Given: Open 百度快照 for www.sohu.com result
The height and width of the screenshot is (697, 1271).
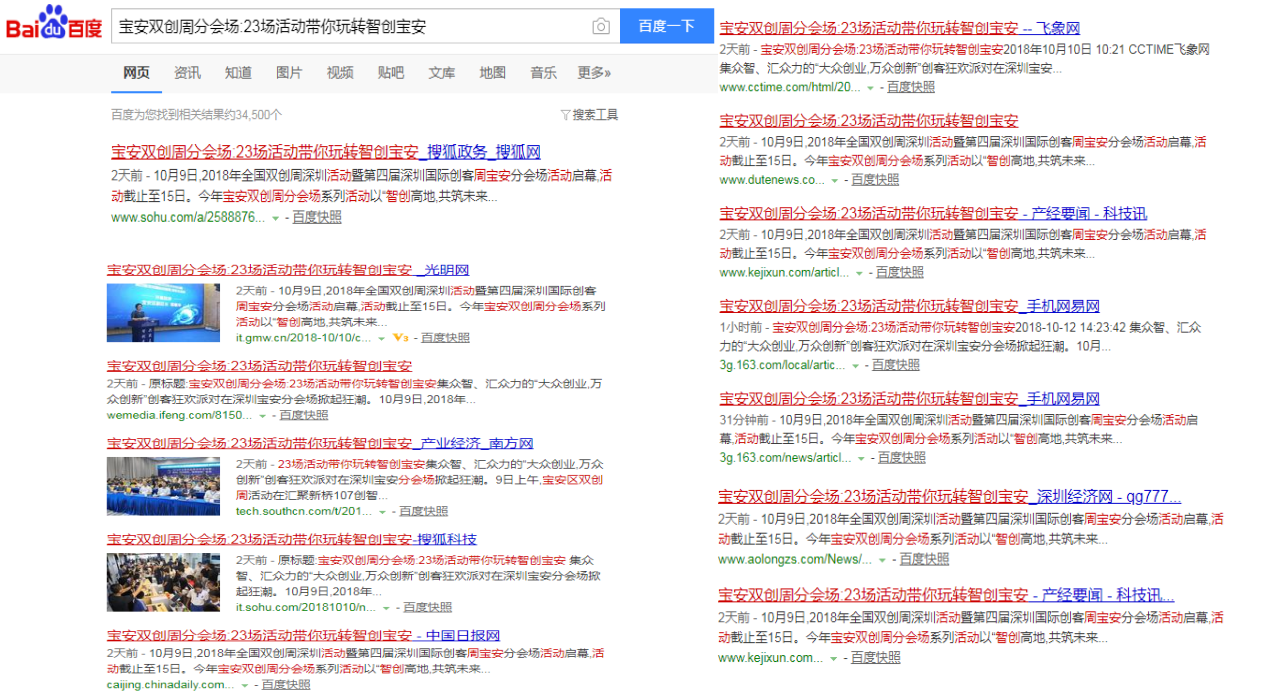Looking at the screenshot, I should [316, 217].
